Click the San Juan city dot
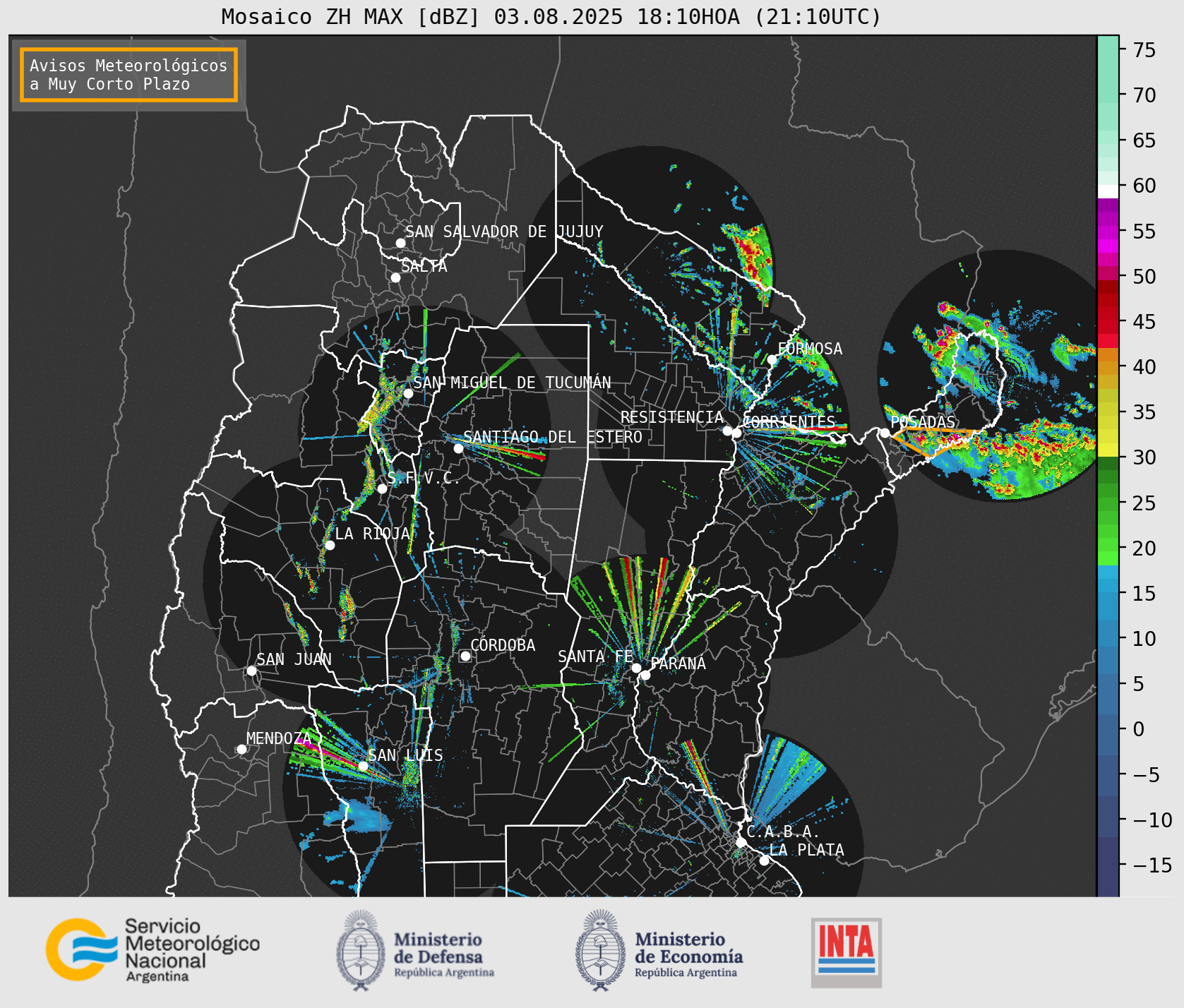 [251, 671]
